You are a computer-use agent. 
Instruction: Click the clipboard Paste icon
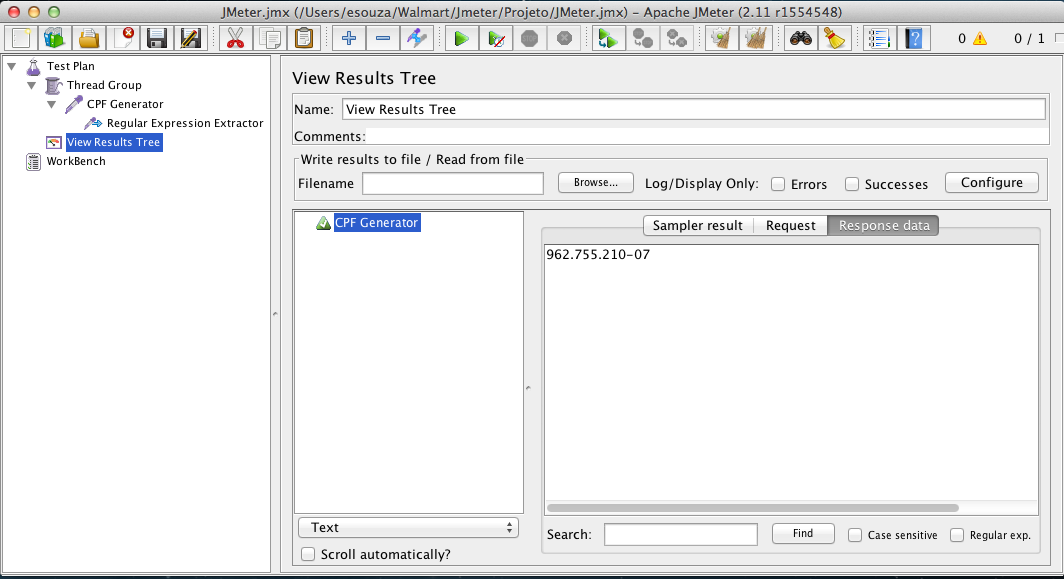pos(304,38)
